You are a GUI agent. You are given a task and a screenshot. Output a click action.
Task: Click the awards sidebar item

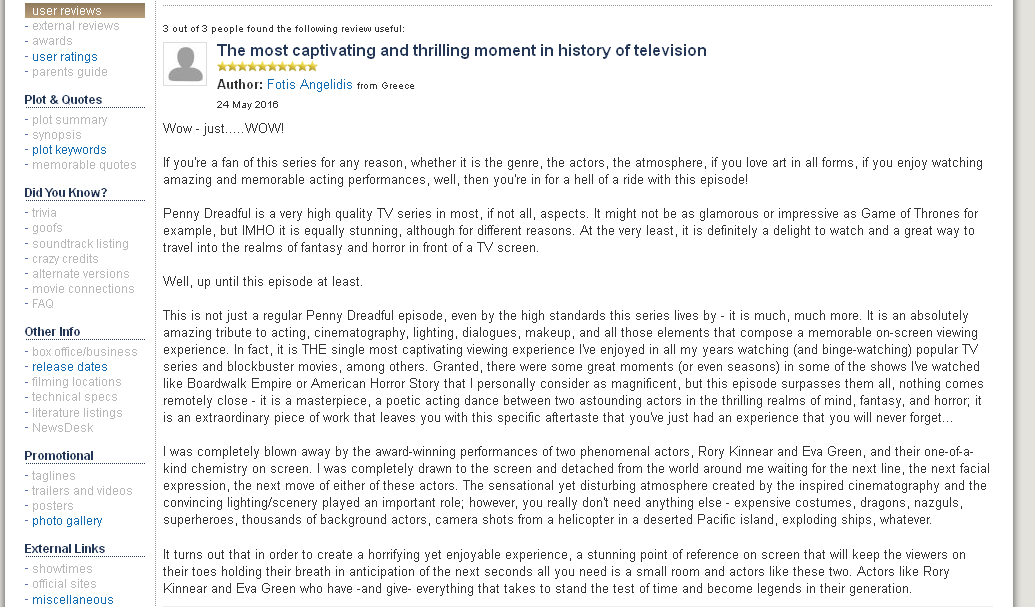pyautogui.click(x=52, y=41)
